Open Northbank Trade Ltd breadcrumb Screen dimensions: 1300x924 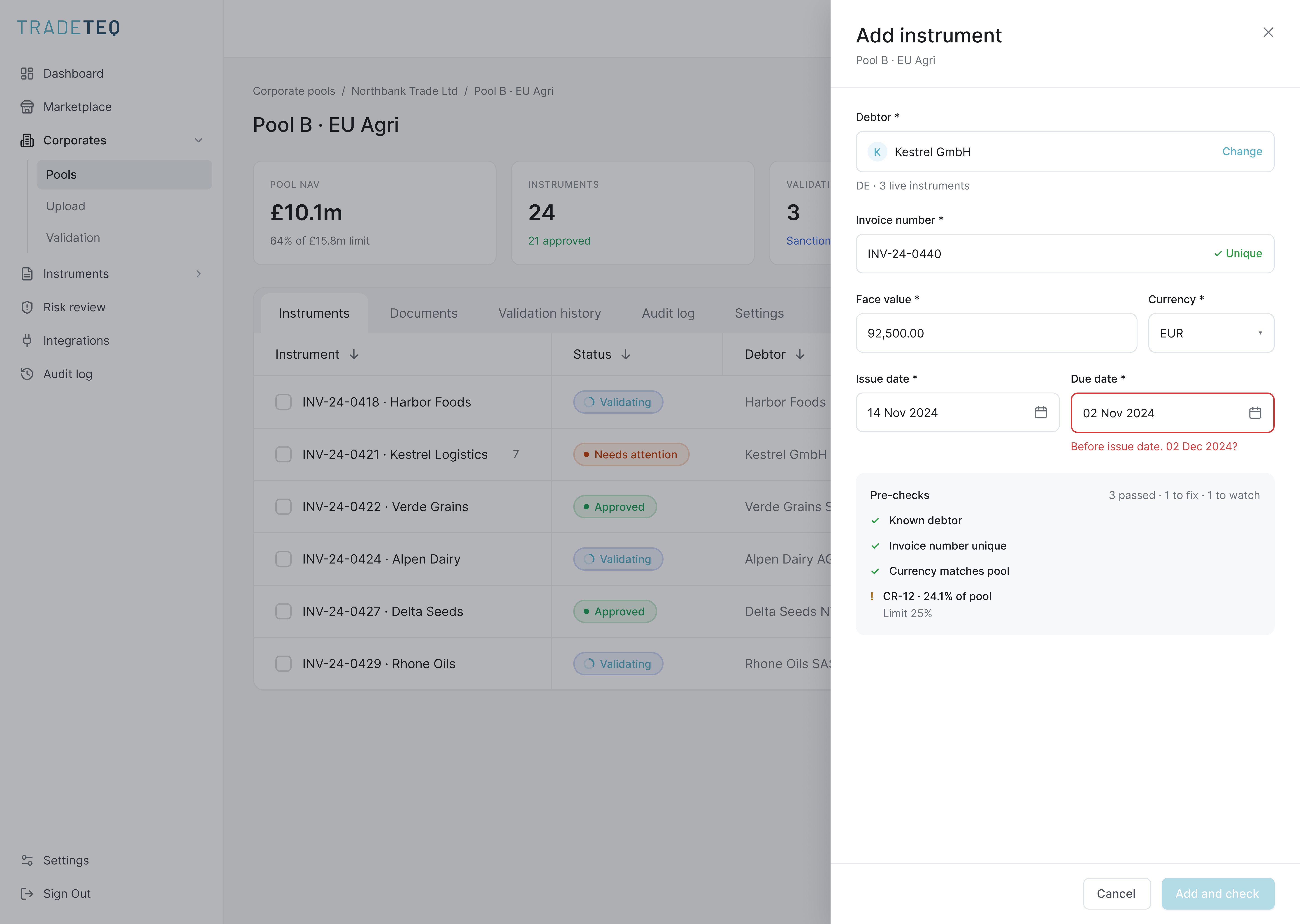tap(404, 91)
